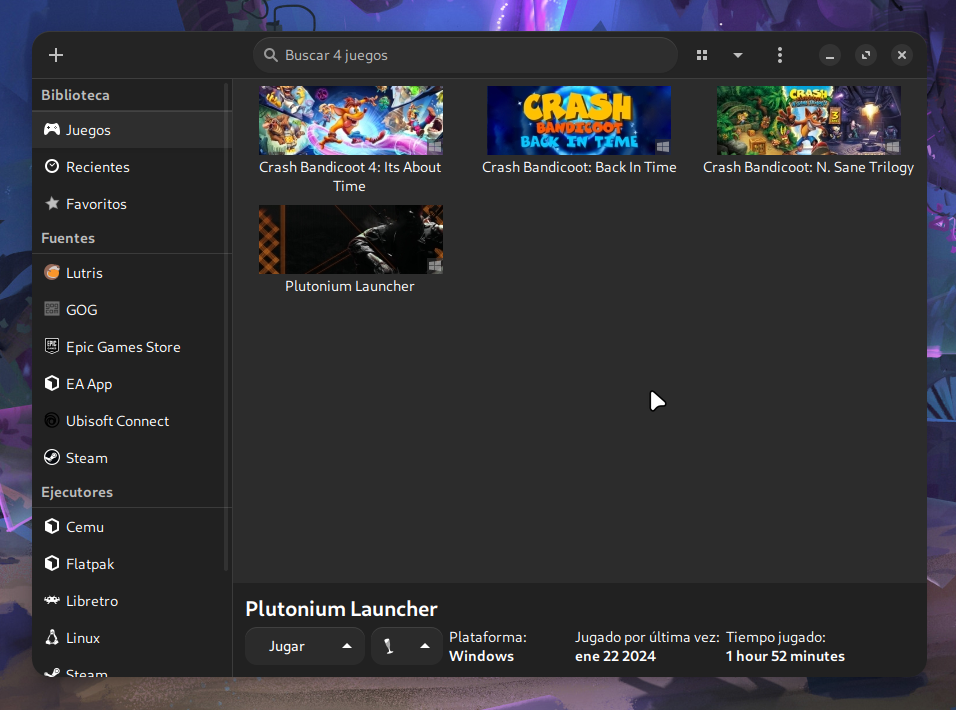Select Linux runner
The height and width of the screenshot is (710, 956).
tap(132, 638)
